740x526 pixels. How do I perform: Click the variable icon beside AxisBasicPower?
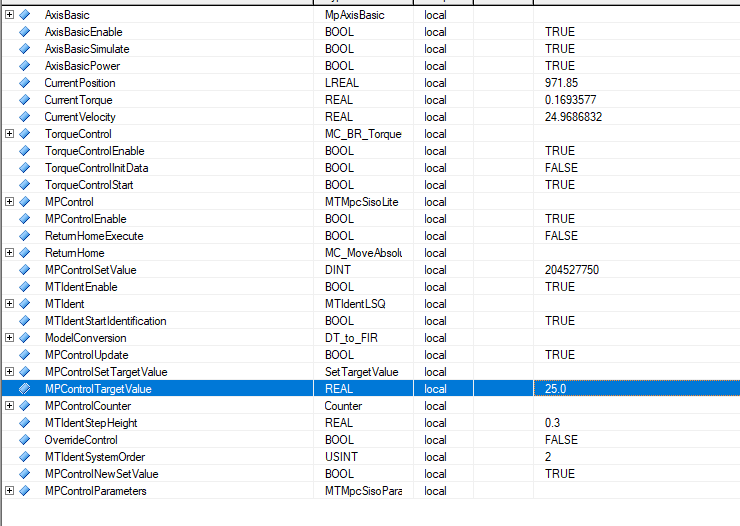tap(25, 66)
